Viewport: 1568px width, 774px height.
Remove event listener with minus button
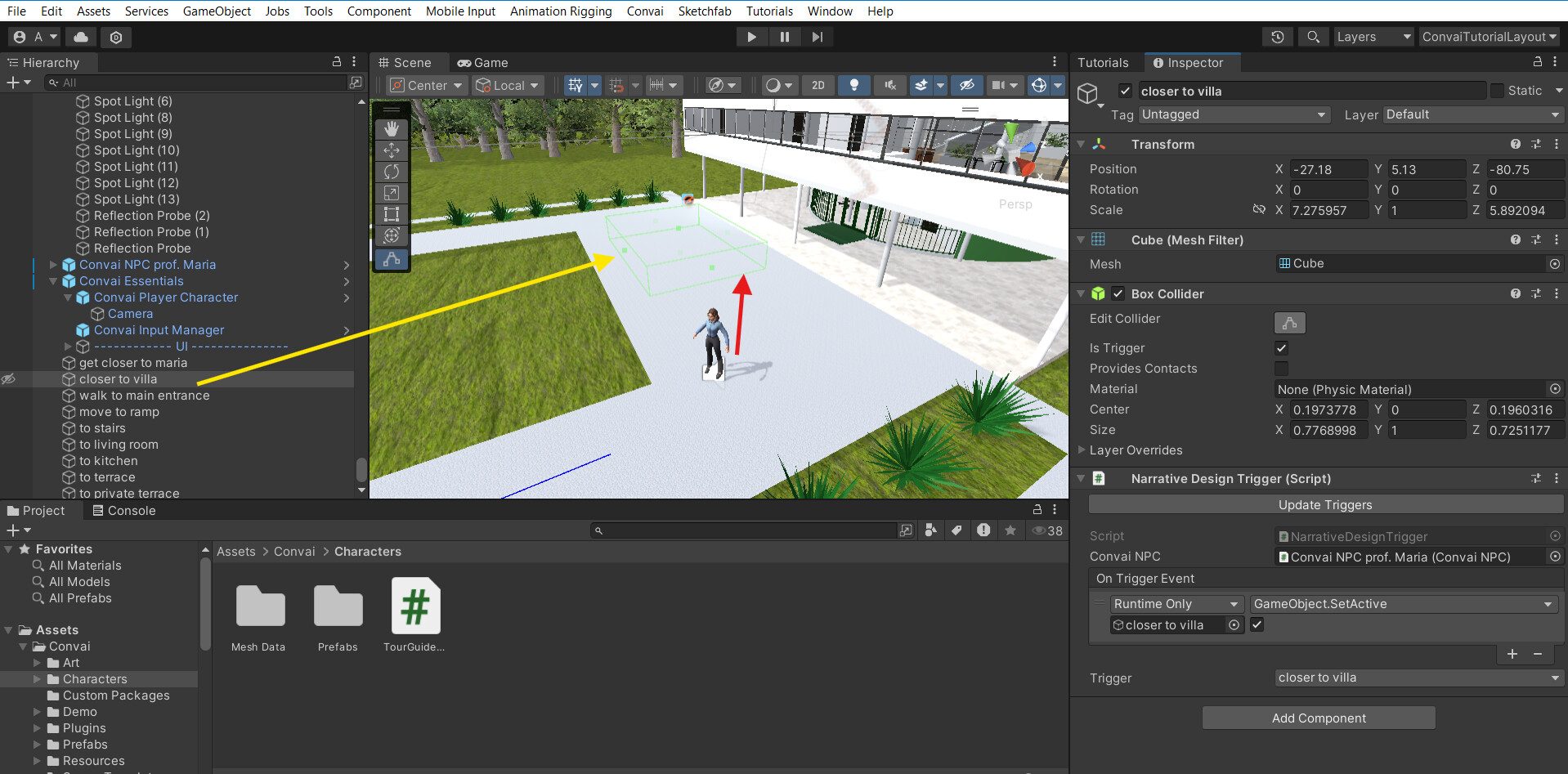(1538, 654)
